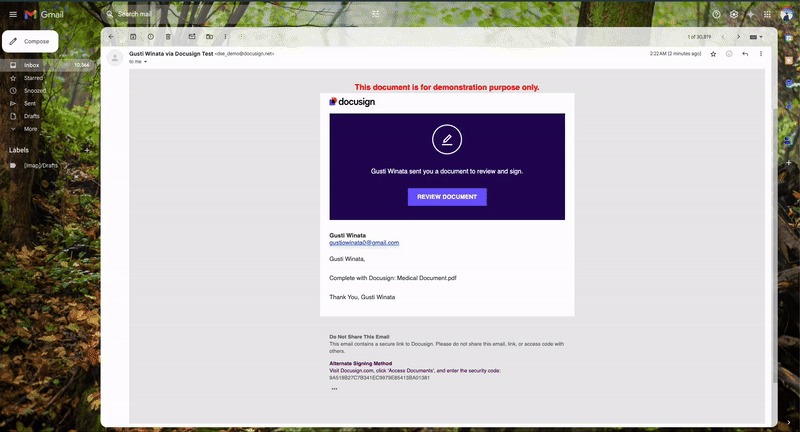Click the email vertical scrollbar
The image size is (800, 432).
[774, 245]
